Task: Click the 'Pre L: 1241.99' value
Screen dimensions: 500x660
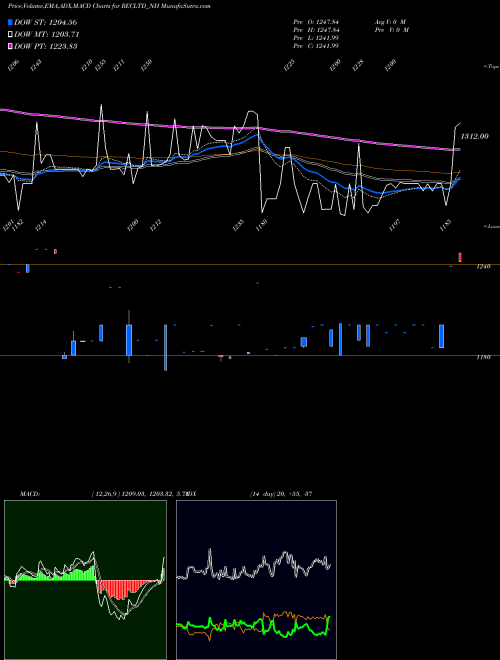Action: (x=316, y=38)
